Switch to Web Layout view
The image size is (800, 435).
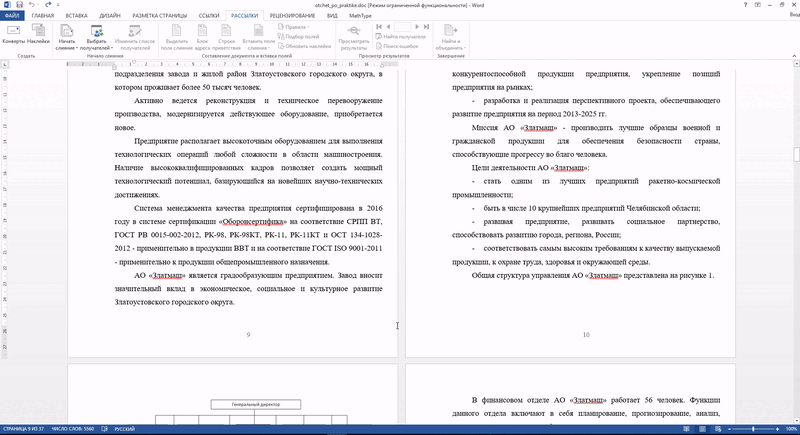718,429
